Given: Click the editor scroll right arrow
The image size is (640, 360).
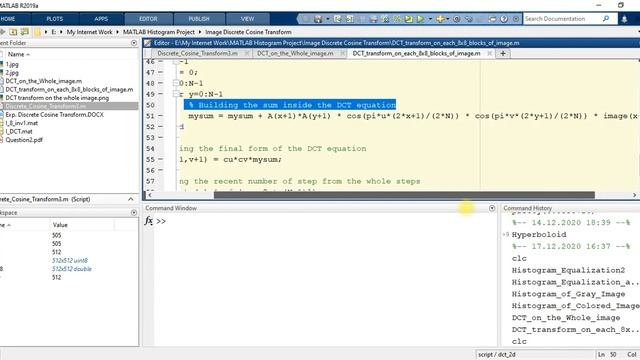Looking at the screenshot, I should point(634,195).
